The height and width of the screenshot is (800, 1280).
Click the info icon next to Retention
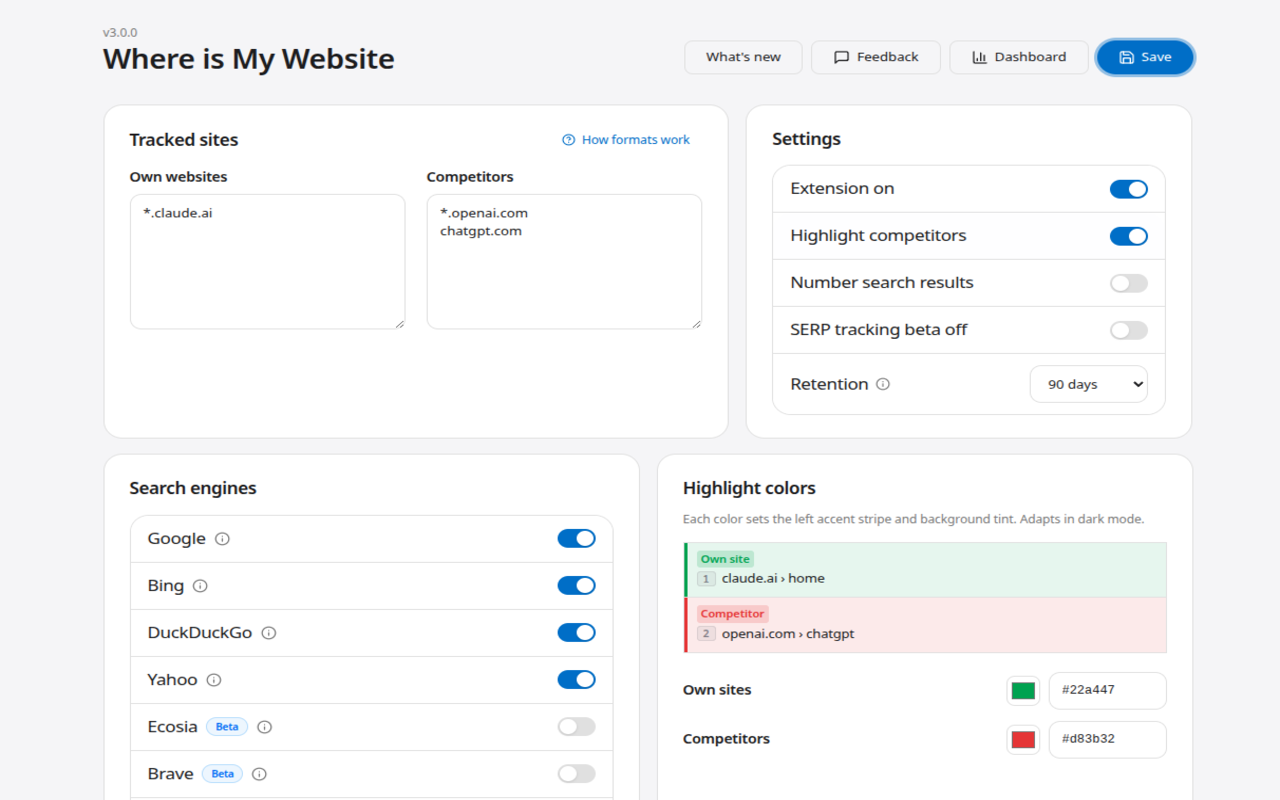pos(883,384)
